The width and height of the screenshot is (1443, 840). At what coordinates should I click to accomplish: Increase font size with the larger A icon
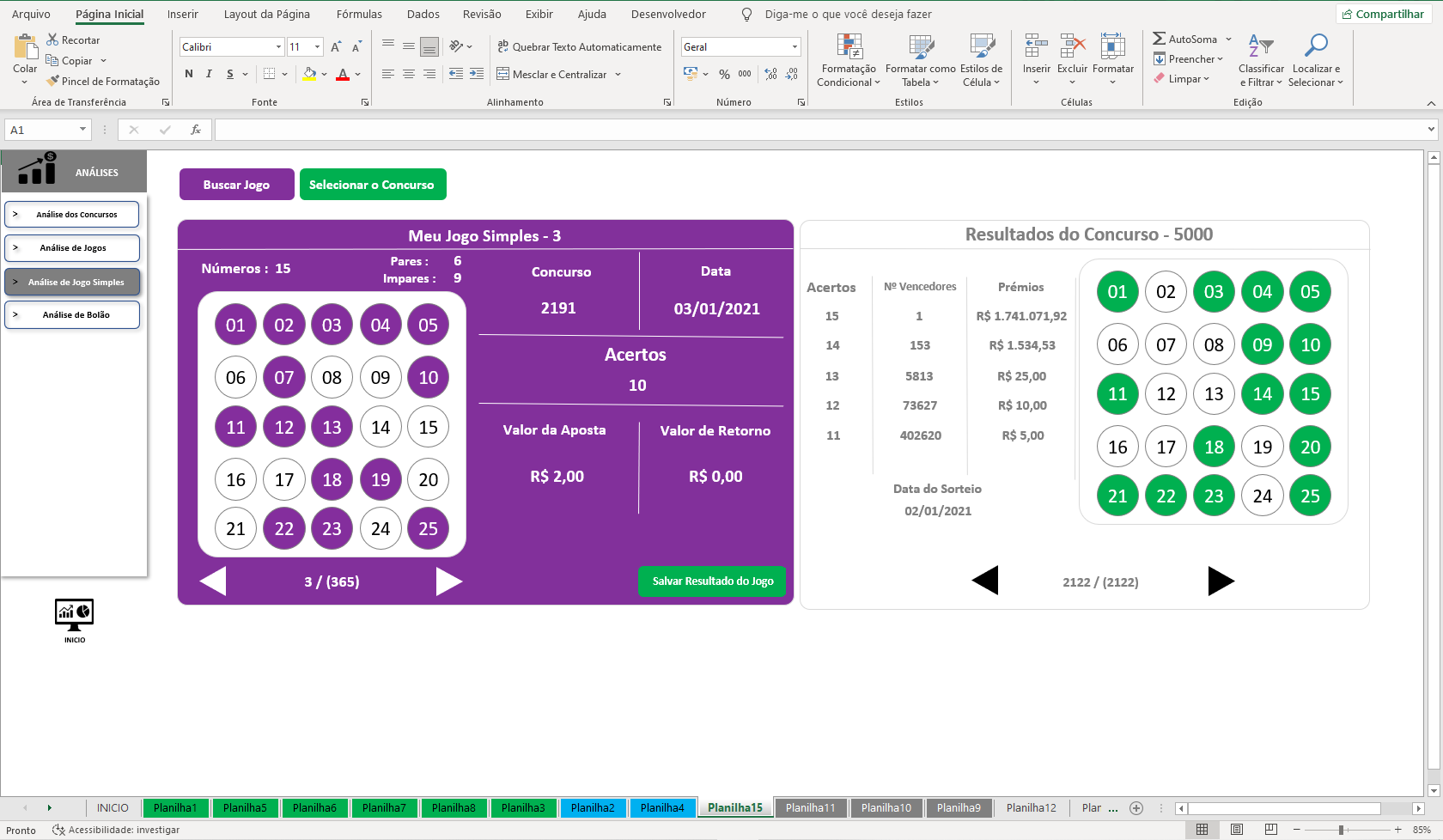336,46
